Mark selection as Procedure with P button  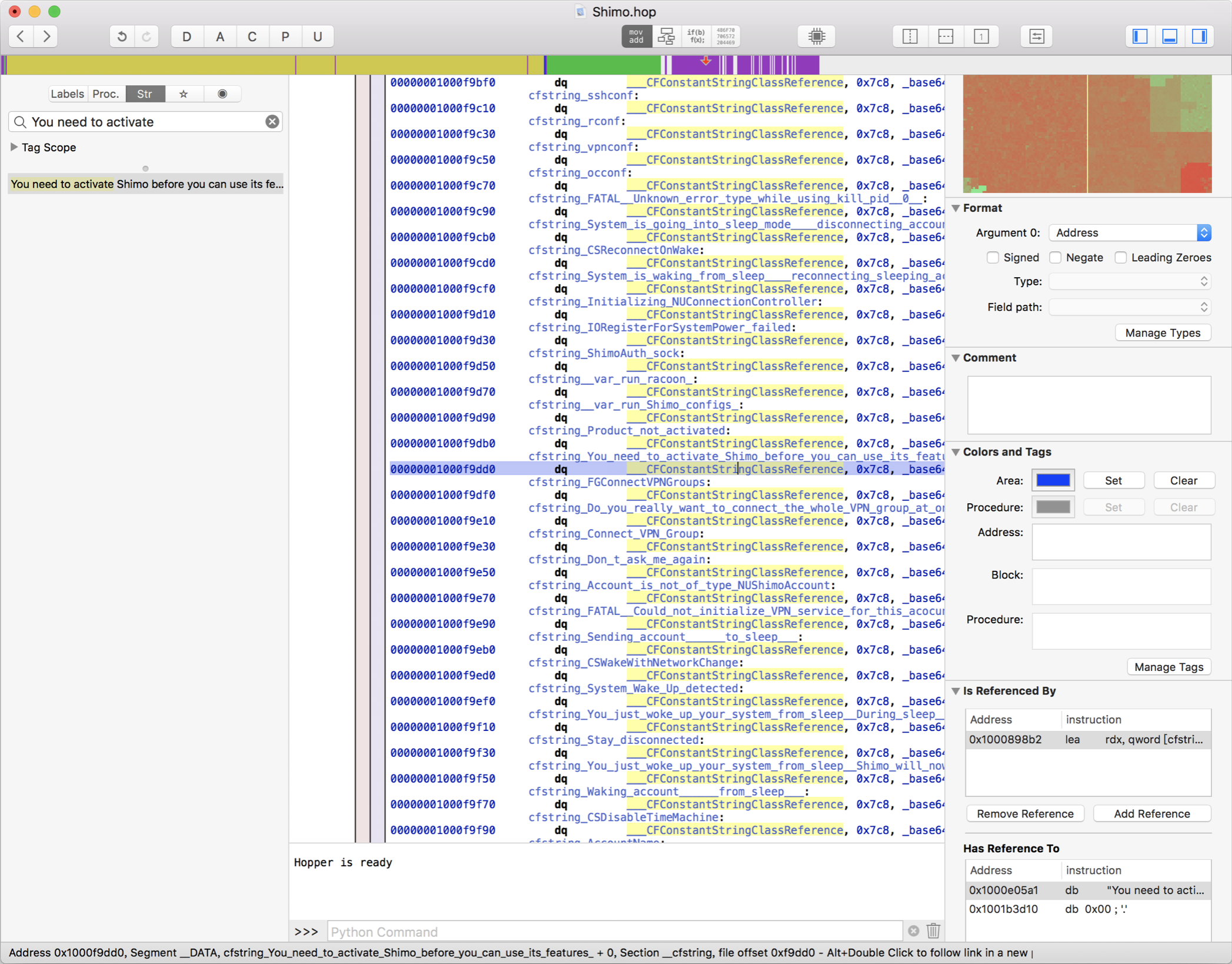pyautogui.click(x=285, y=36)
